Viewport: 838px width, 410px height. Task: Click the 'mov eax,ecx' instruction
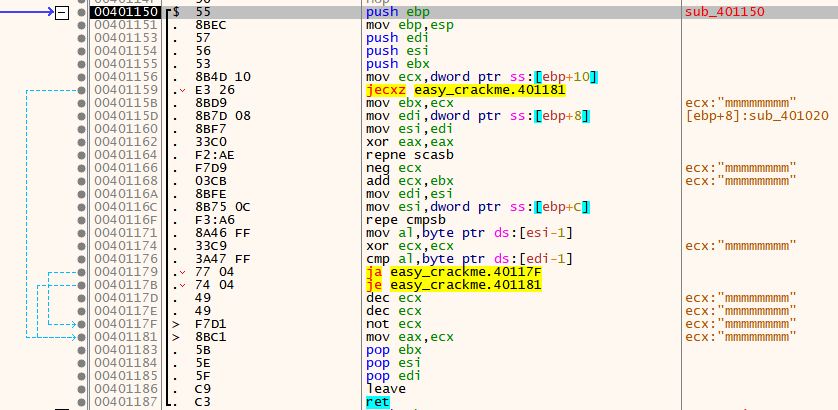click(x=410, y=337)
